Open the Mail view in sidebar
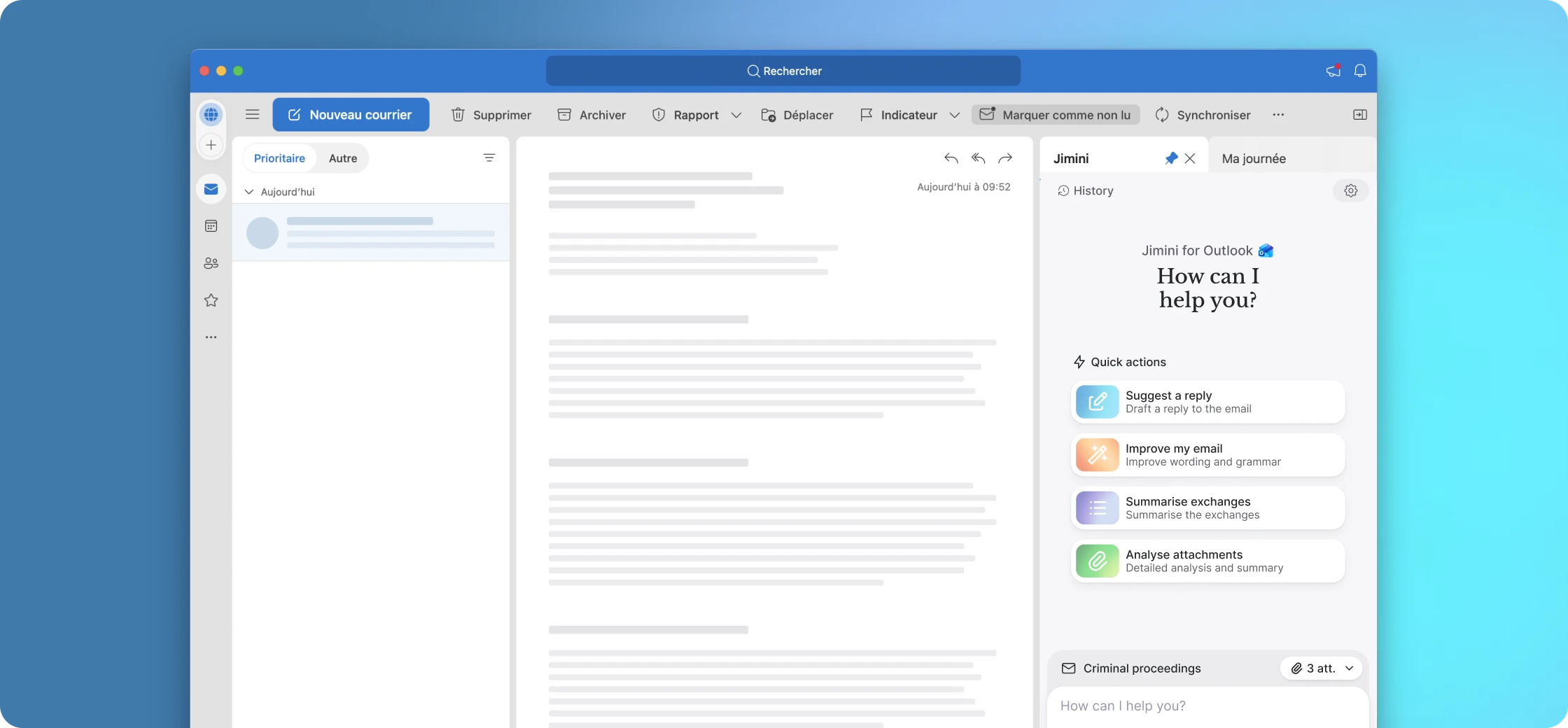 211,189
